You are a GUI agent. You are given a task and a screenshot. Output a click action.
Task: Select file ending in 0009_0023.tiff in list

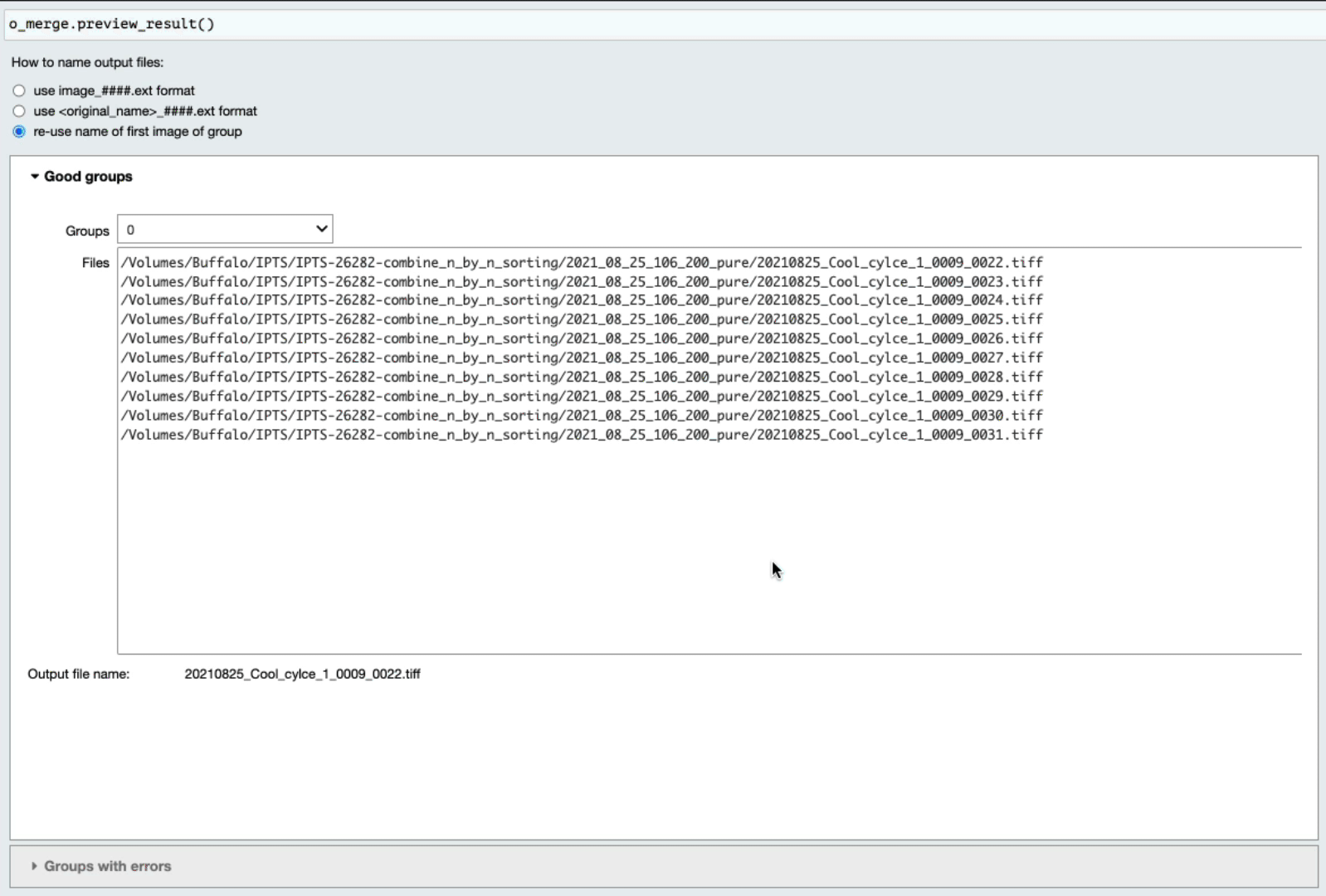point(581,282)
